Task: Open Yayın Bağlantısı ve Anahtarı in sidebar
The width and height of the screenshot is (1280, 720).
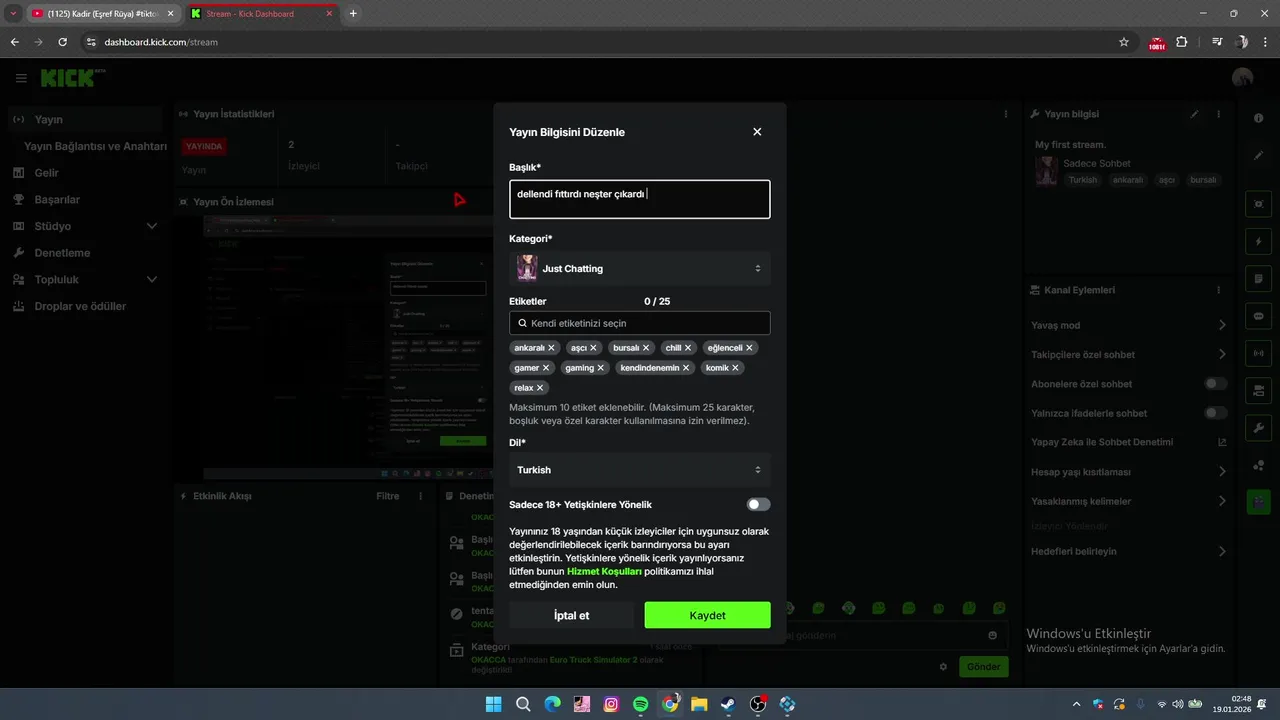Action: (95, 146)
